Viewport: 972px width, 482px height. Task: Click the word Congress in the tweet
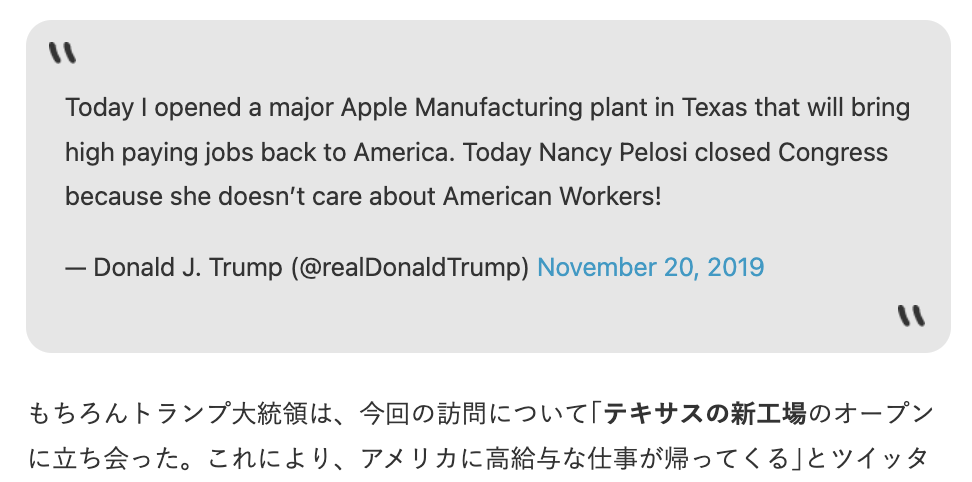pos(833,152)
